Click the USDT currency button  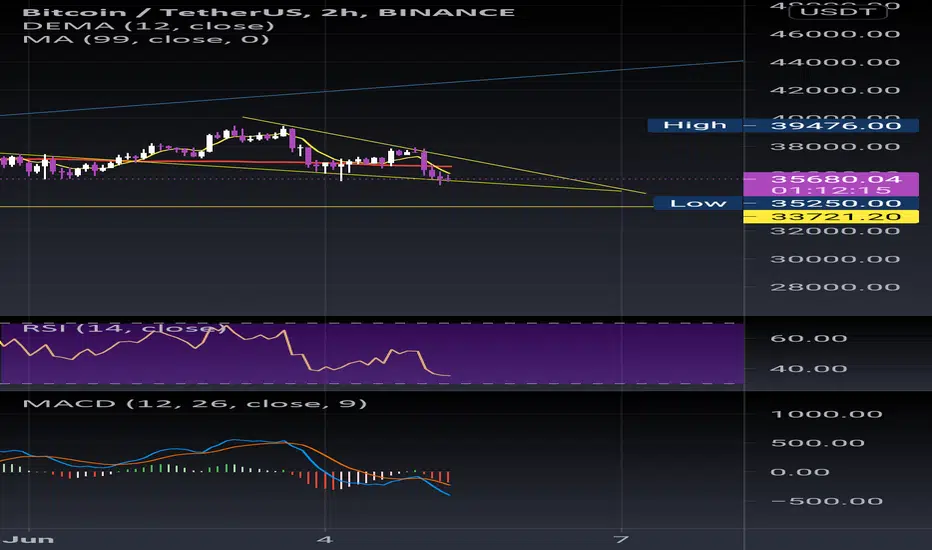pos(837,11)
